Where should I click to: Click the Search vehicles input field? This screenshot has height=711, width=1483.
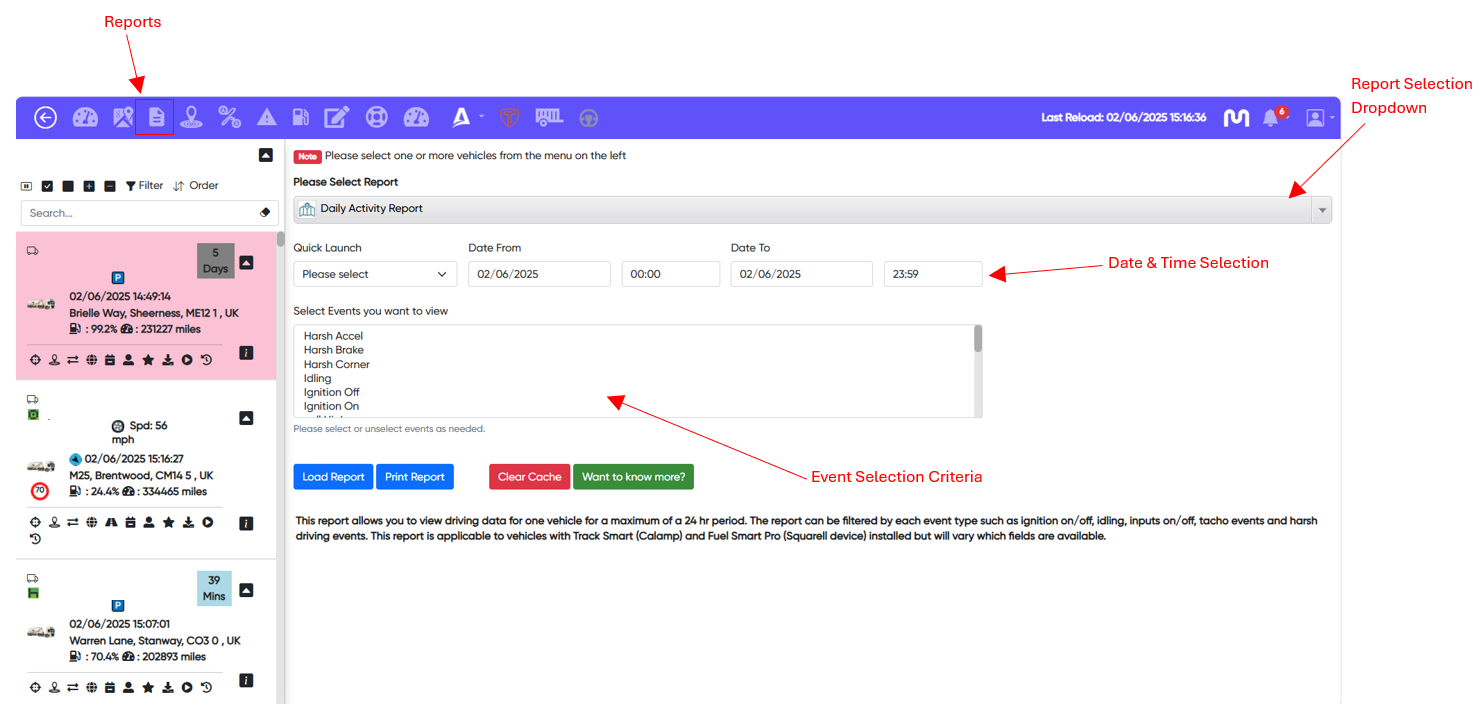[140, 212]
